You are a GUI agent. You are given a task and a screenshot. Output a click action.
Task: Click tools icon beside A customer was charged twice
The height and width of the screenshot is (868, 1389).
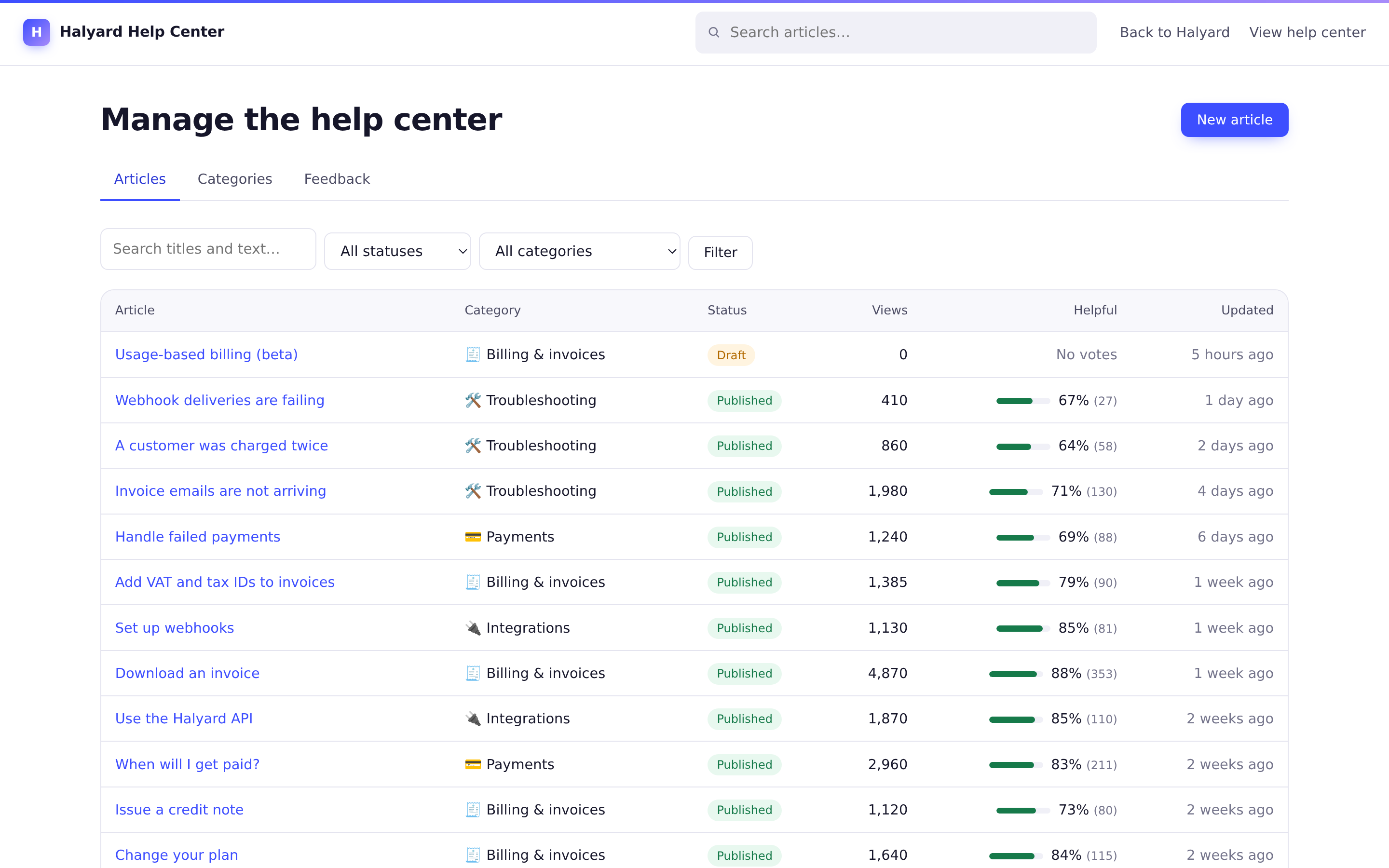tap(472, 446)
